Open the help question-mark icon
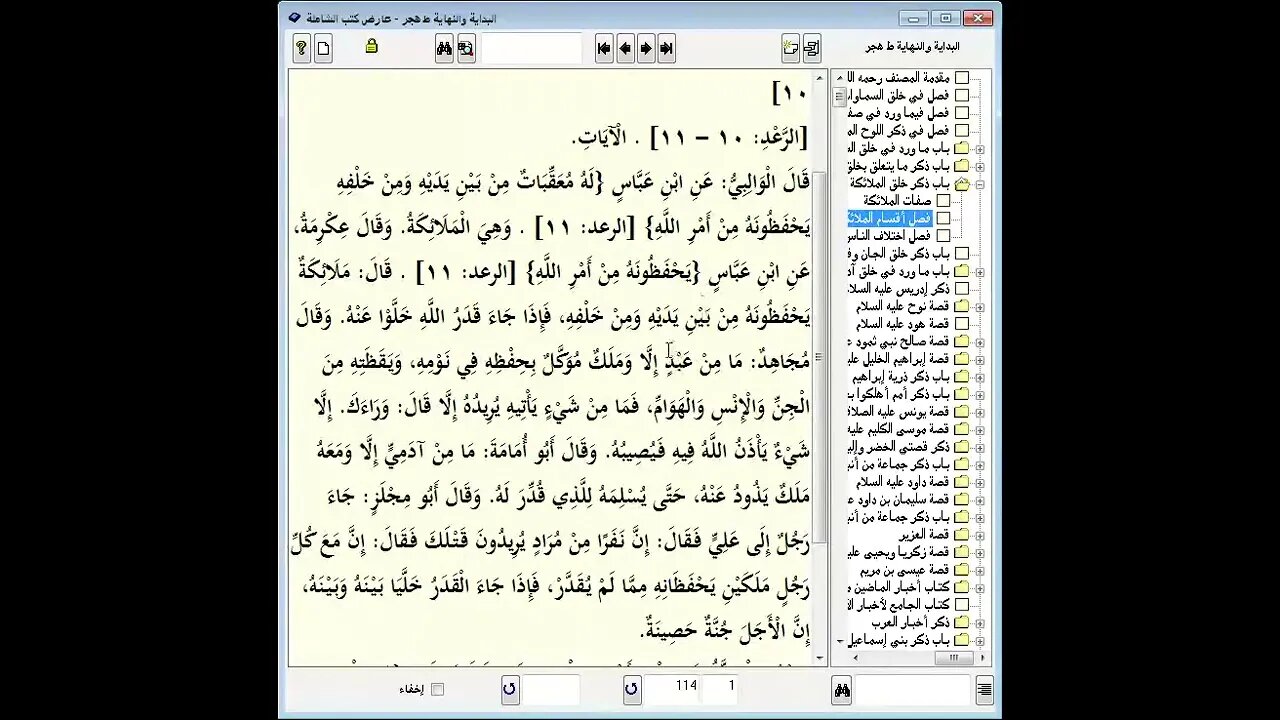Image resolution: width=1280 pixels, height=720 pixels. 302,48
